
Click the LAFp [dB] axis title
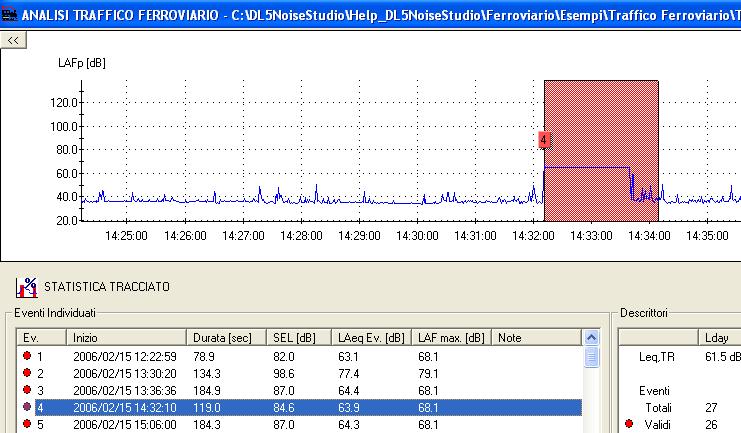pyautogui.click(x=82, y=63)
